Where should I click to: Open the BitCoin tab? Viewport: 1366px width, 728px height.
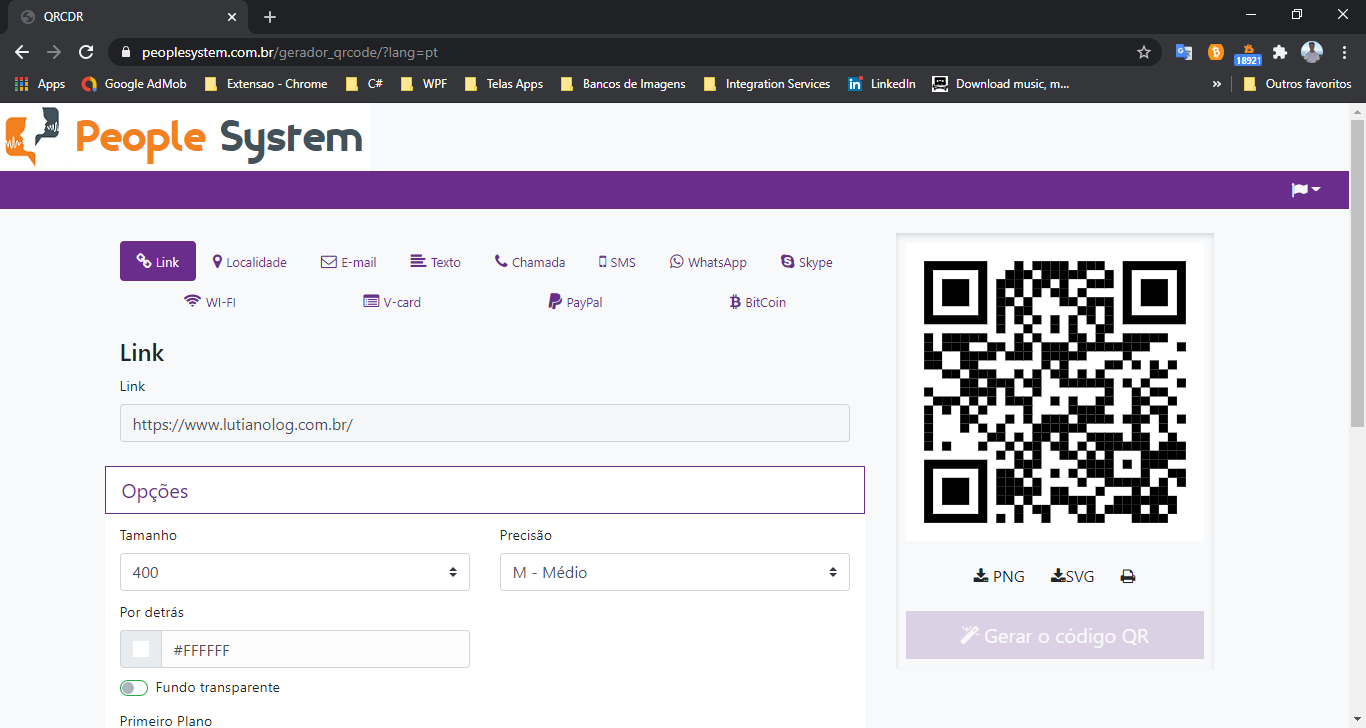point(757,302)
